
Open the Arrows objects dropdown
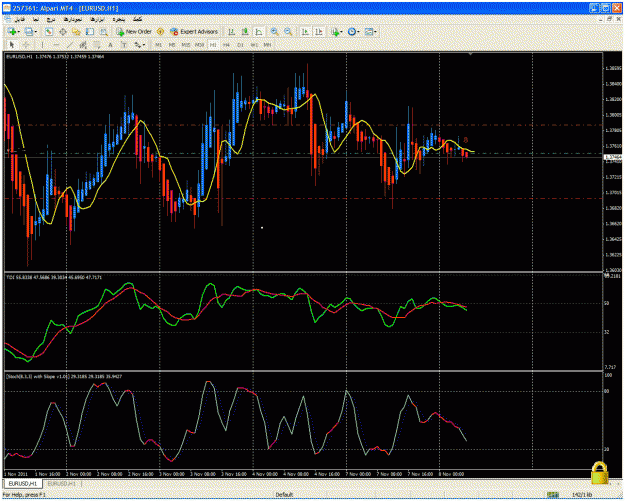[139, 45]
